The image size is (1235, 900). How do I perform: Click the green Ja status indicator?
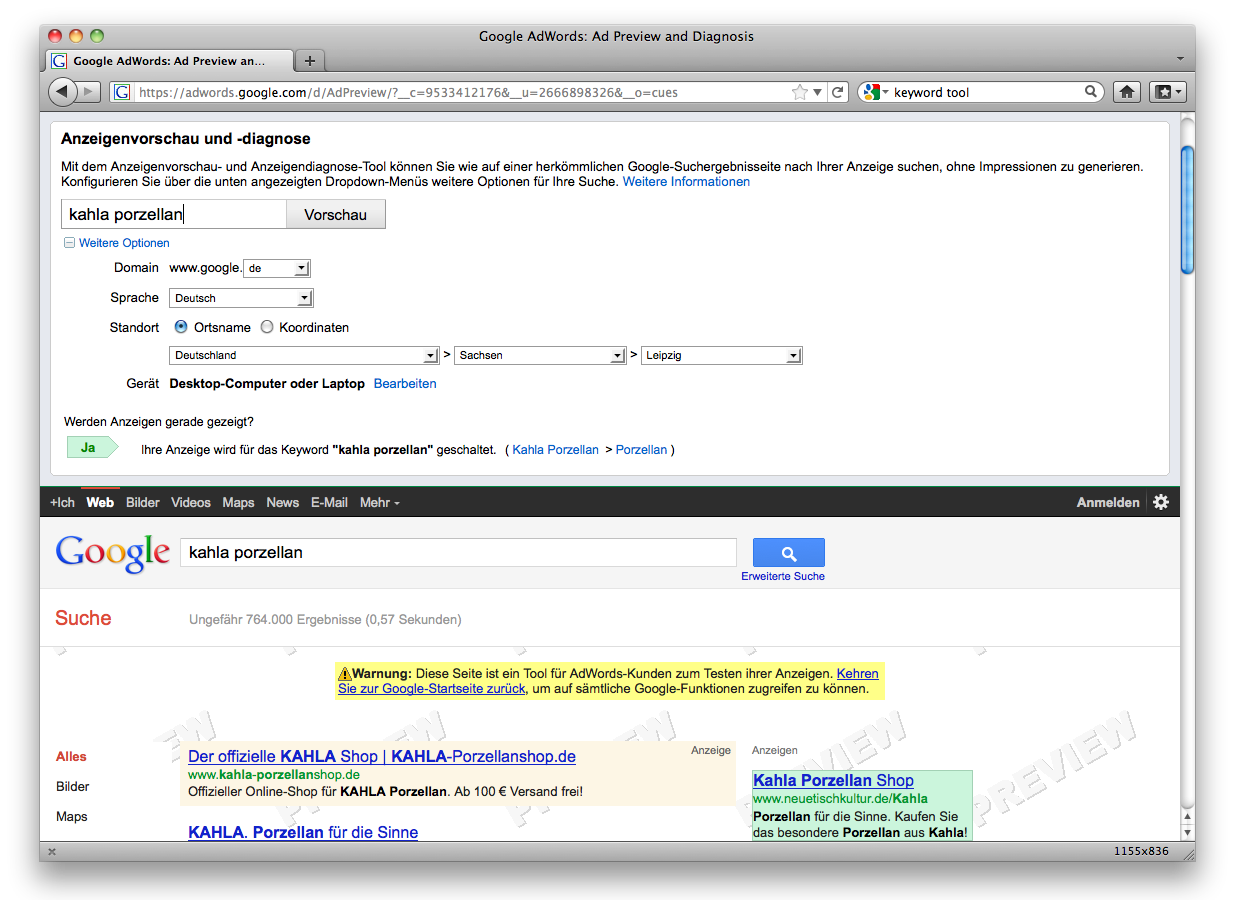[92, 447]
